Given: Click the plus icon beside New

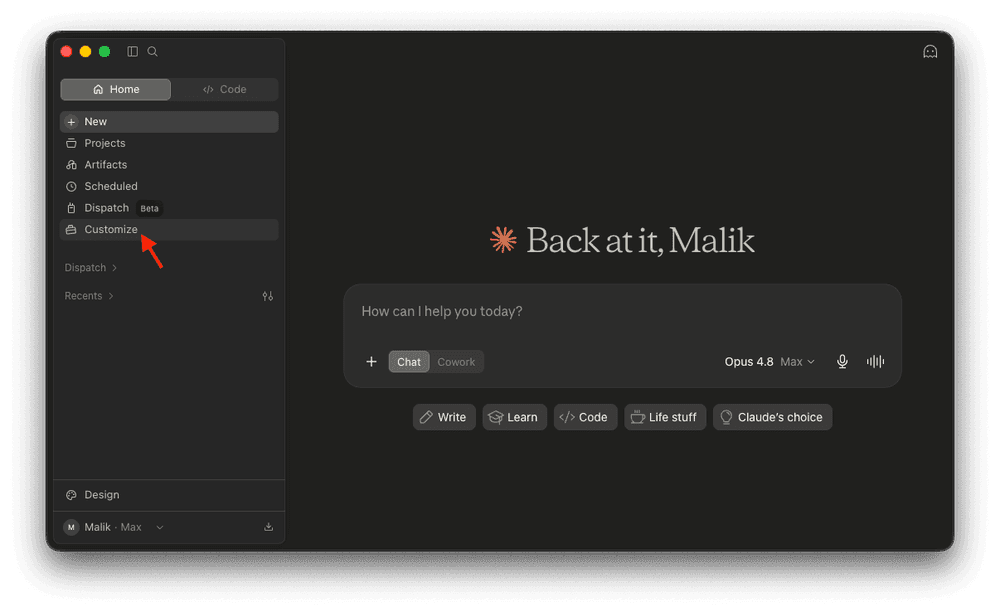Looking at the screenshot, I should coord(71,122).
